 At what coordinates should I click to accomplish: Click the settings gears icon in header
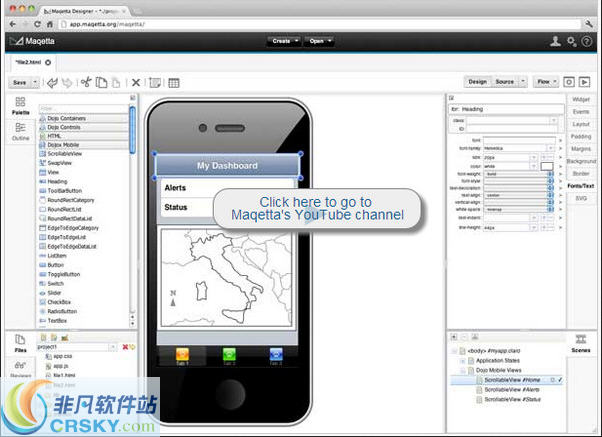click(x=572, y=41)
